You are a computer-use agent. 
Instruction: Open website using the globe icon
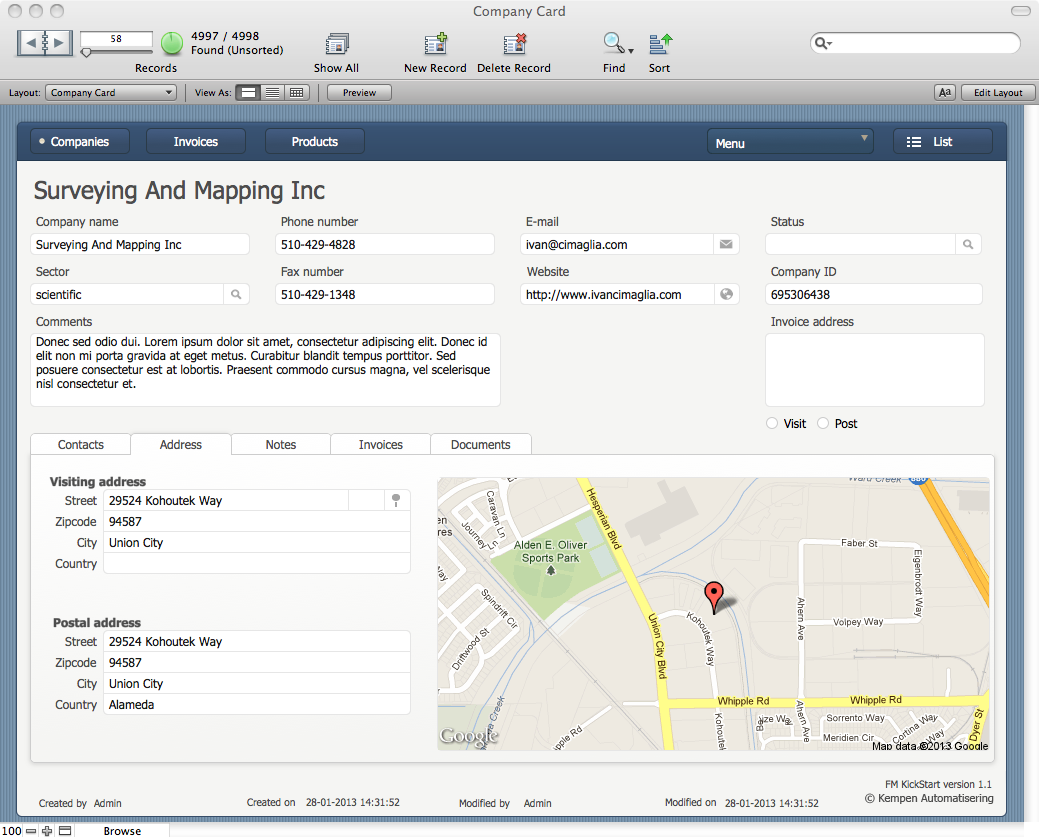pos(727,294)
